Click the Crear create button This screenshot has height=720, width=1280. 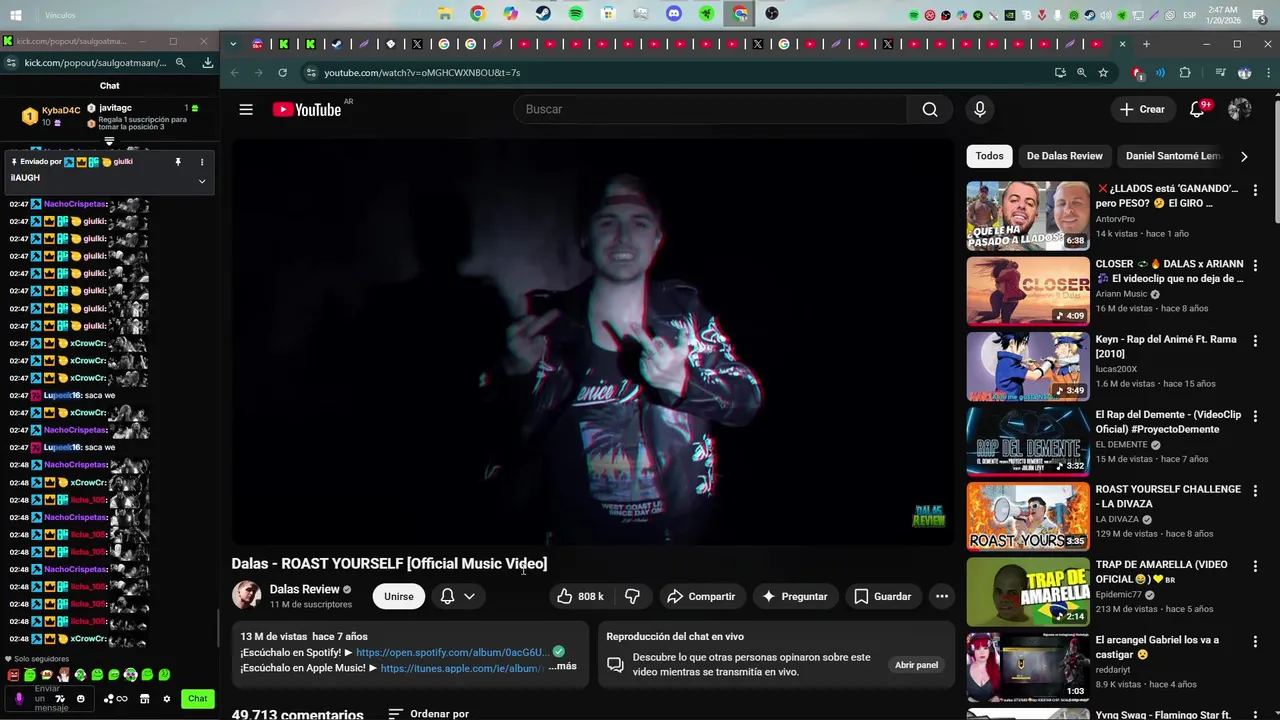click(x=1142, y=109)
